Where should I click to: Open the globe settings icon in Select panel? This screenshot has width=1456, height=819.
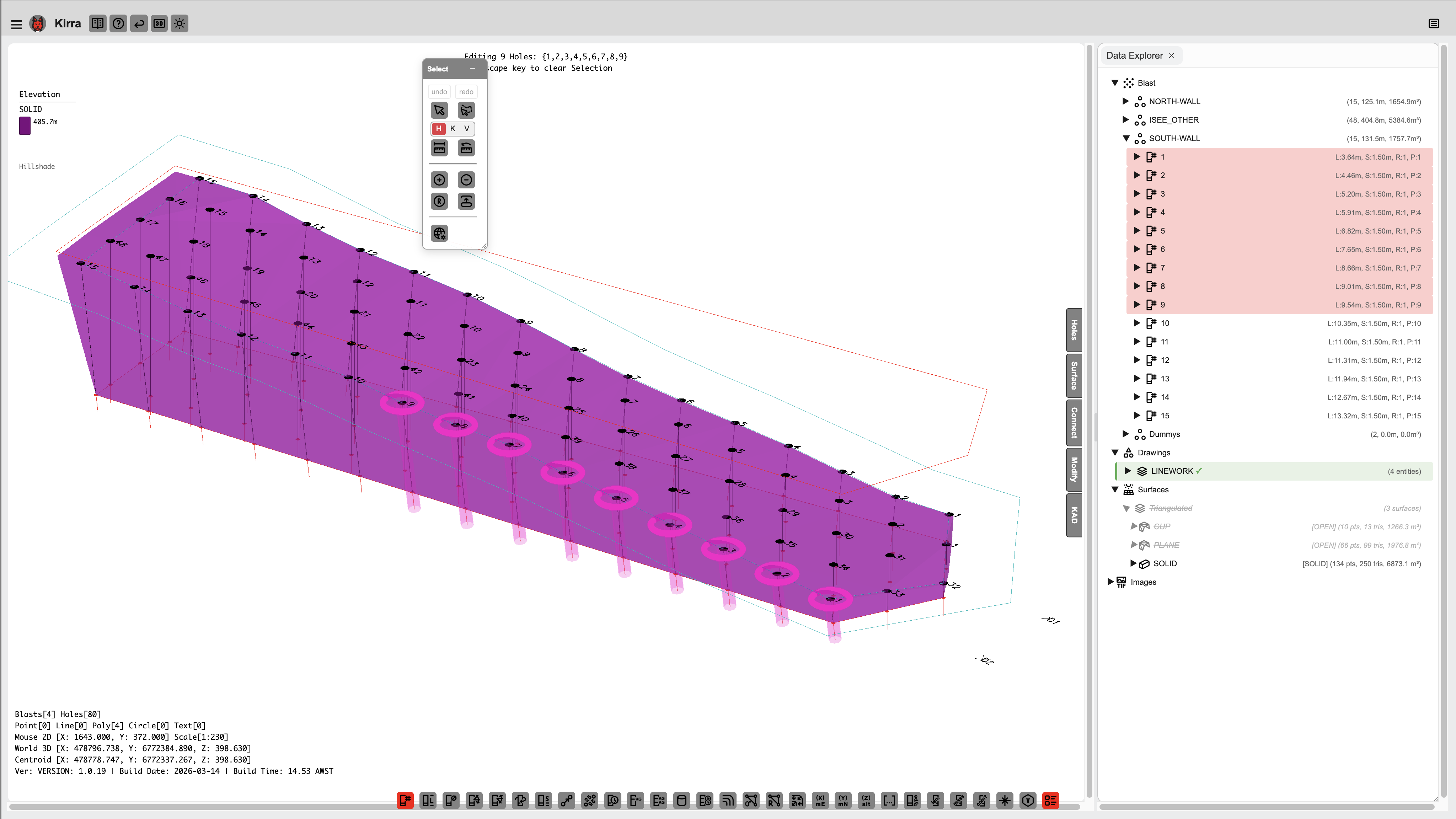pos(439,233)
